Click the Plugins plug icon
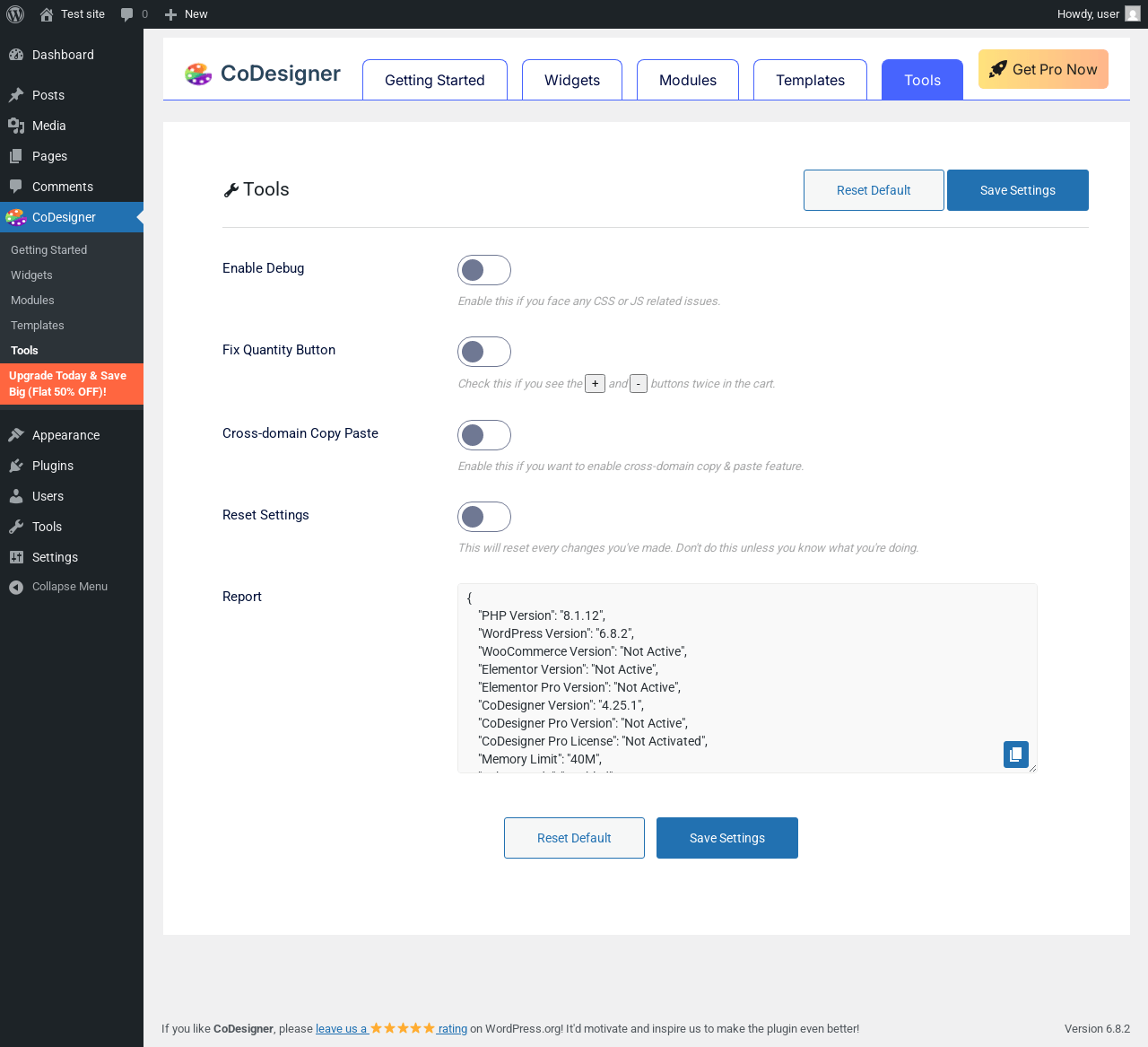The image size is (1148, 1047). 16,466
